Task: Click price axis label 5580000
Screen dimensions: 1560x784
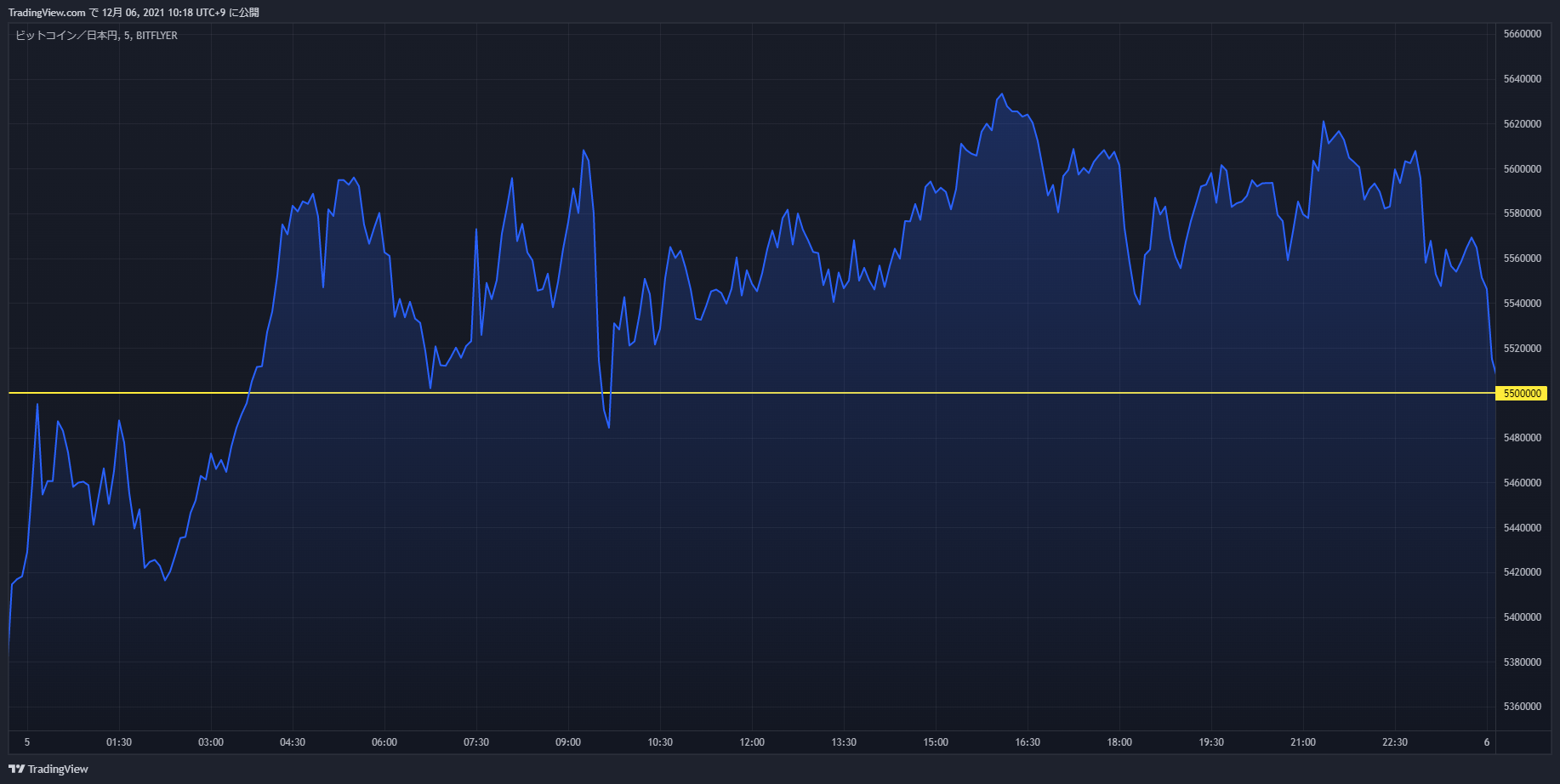Action: tap(1522, 213)
